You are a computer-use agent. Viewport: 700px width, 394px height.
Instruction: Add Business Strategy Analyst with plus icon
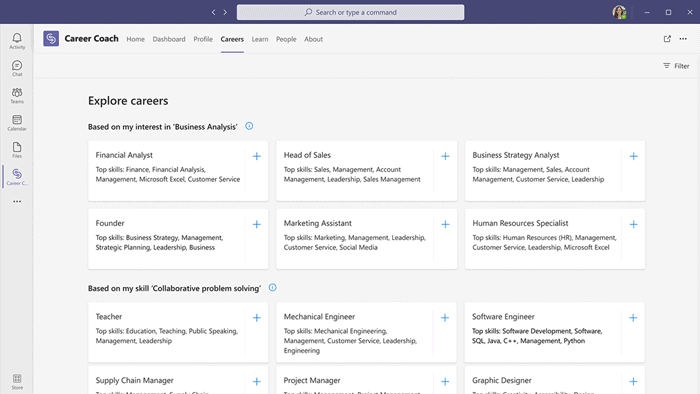tap(633, 156)
